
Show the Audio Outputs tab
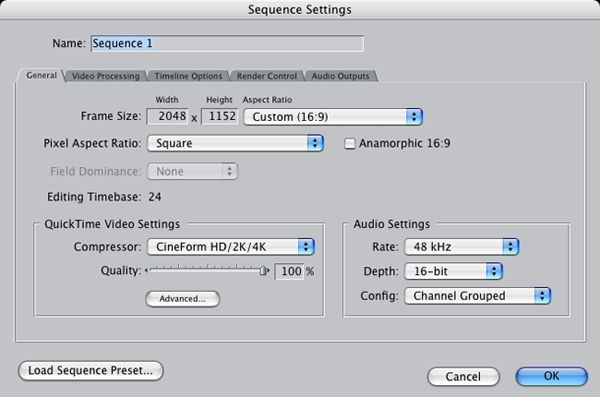pos(341,76)
